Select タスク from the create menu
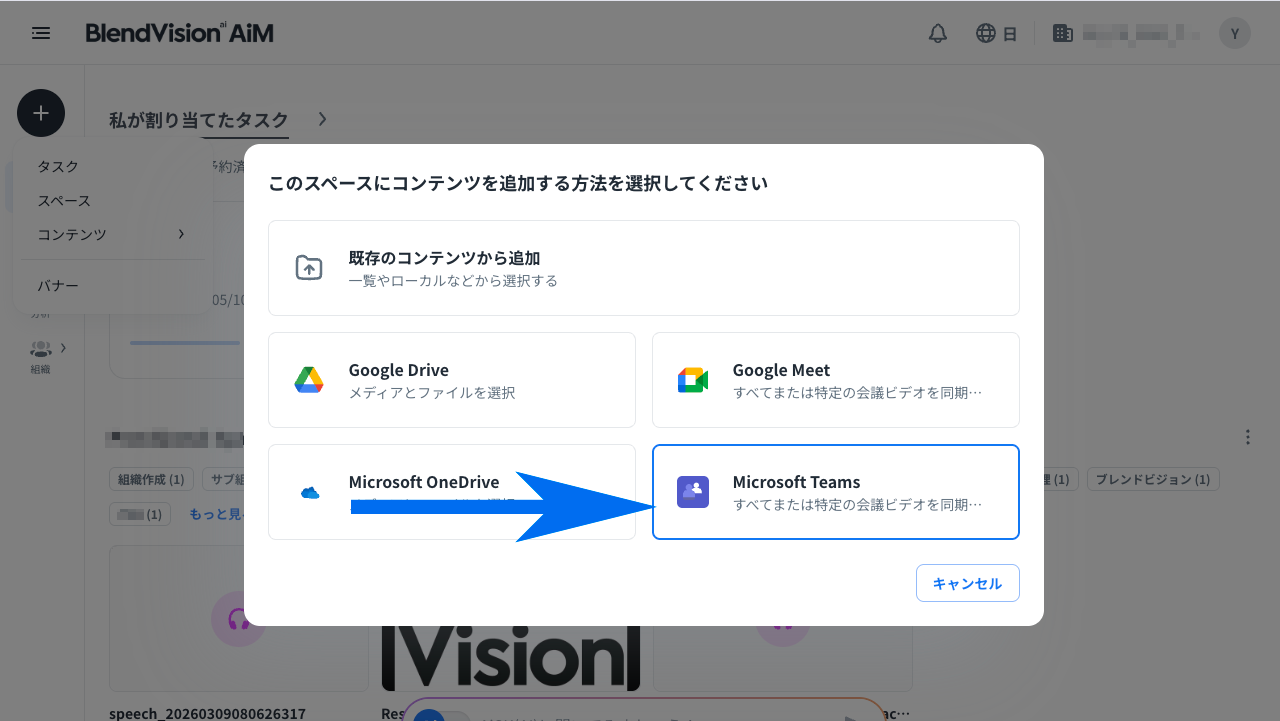 point(58,166)
